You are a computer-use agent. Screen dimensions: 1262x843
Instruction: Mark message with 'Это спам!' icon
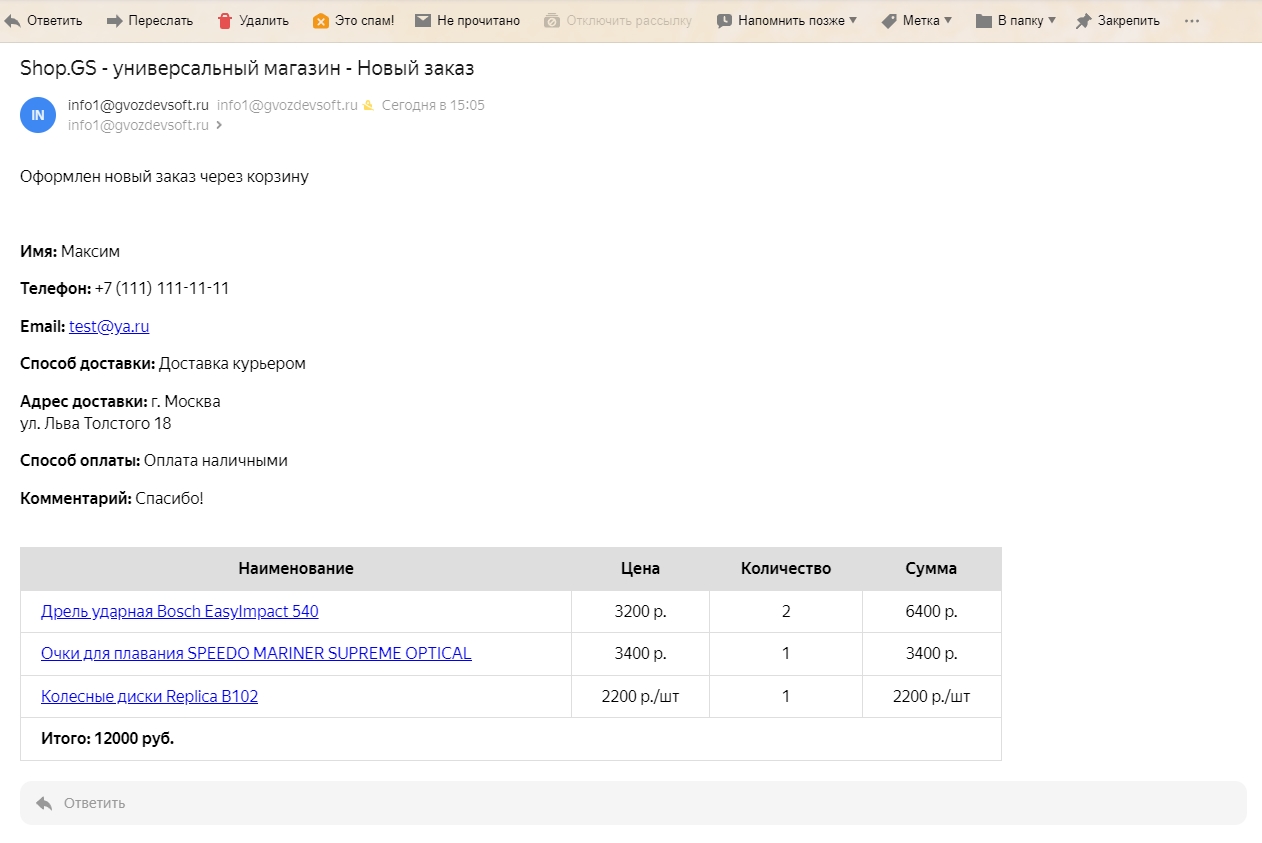pyautogui.click(x=321, y=21)
